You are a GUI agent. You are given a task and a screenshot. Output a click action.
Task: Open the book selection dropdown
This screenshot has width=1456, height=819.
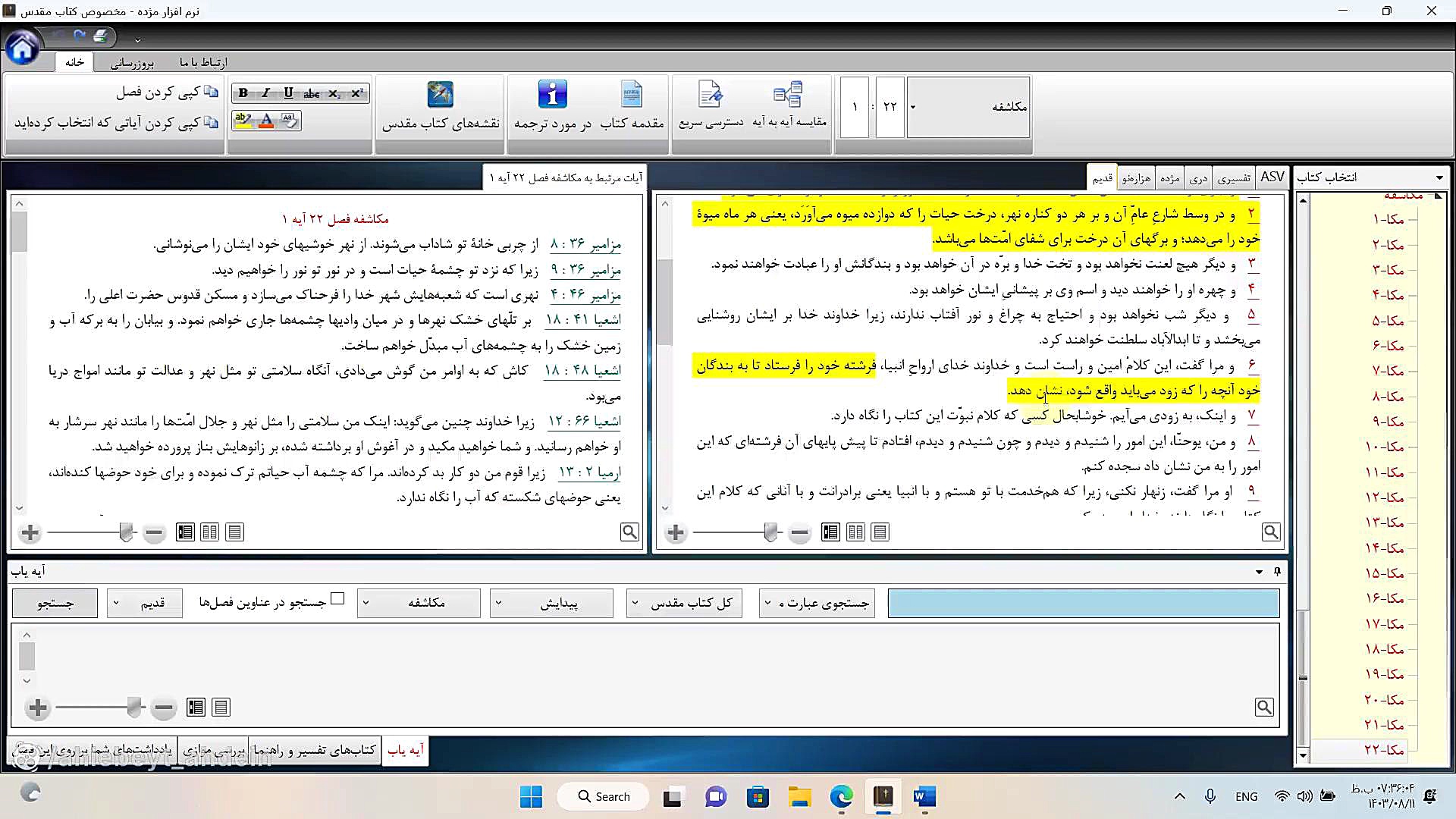tap(1439, 177)
